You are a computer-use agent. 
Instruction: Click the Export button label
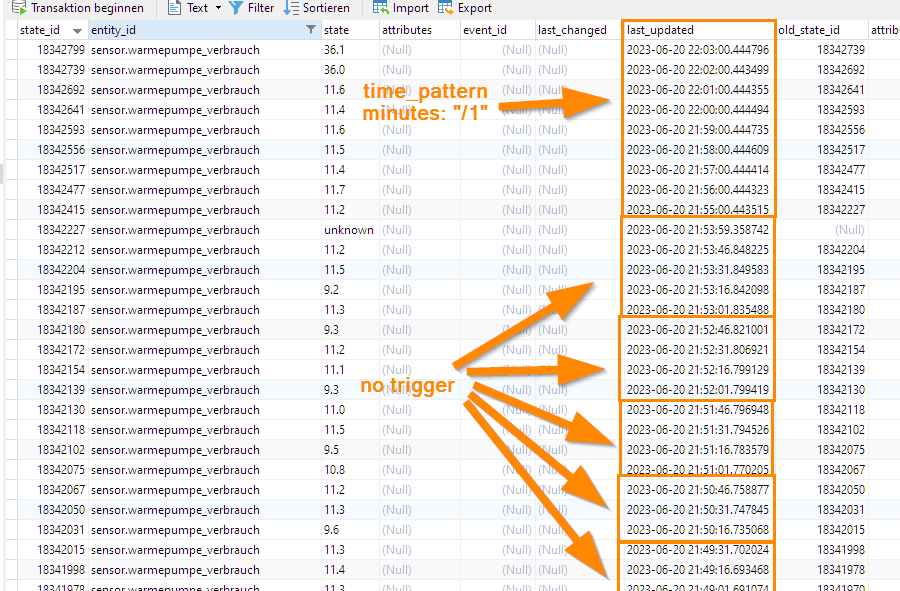pos(475,8)
